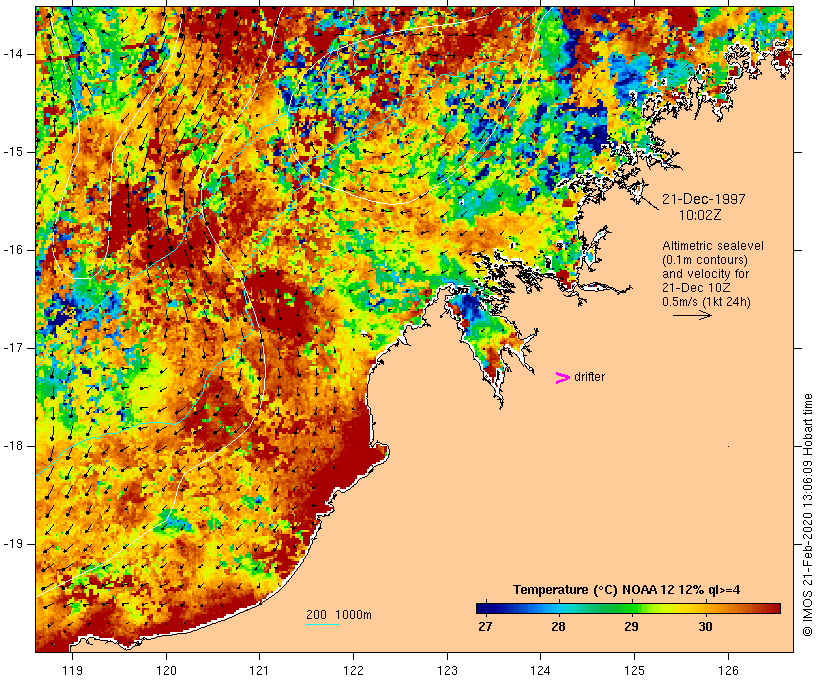820x680 pixels.
Task: Click the 'drifter' legend label
Action: point(589,377)
